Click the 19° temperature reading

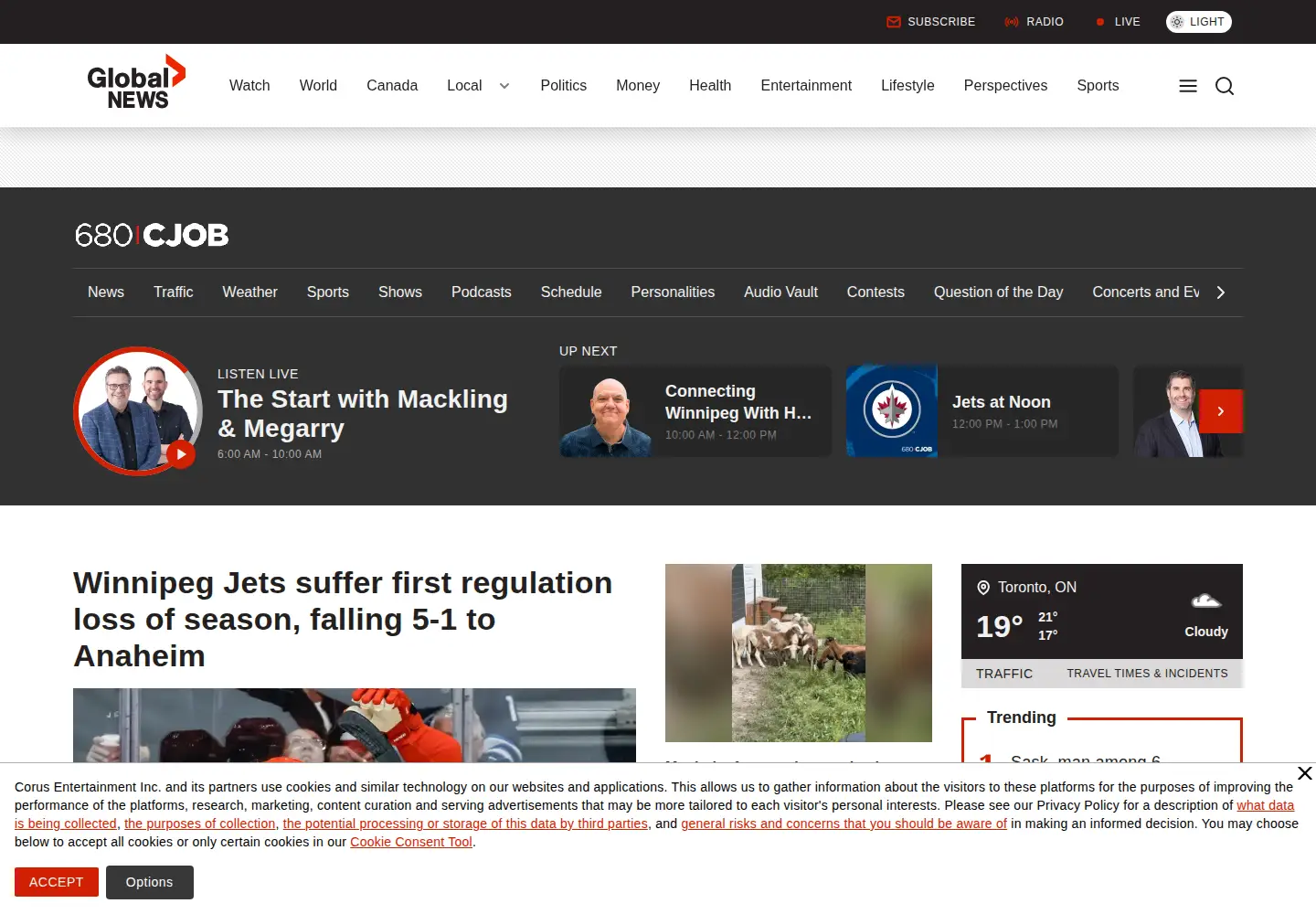pos(999,626)
